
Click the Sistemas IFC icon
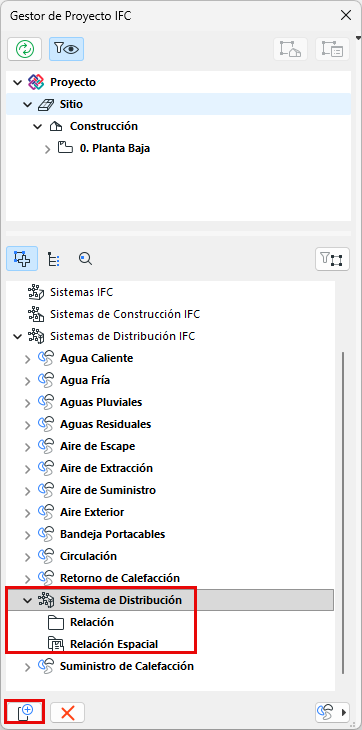pos(36,292)
